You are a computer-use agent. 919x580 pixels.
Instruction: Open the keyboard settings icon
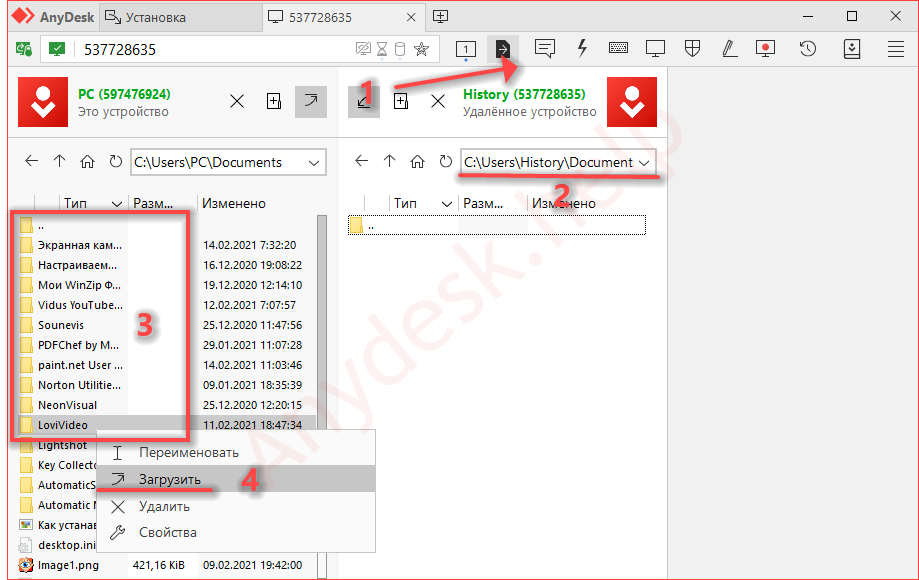618,48
